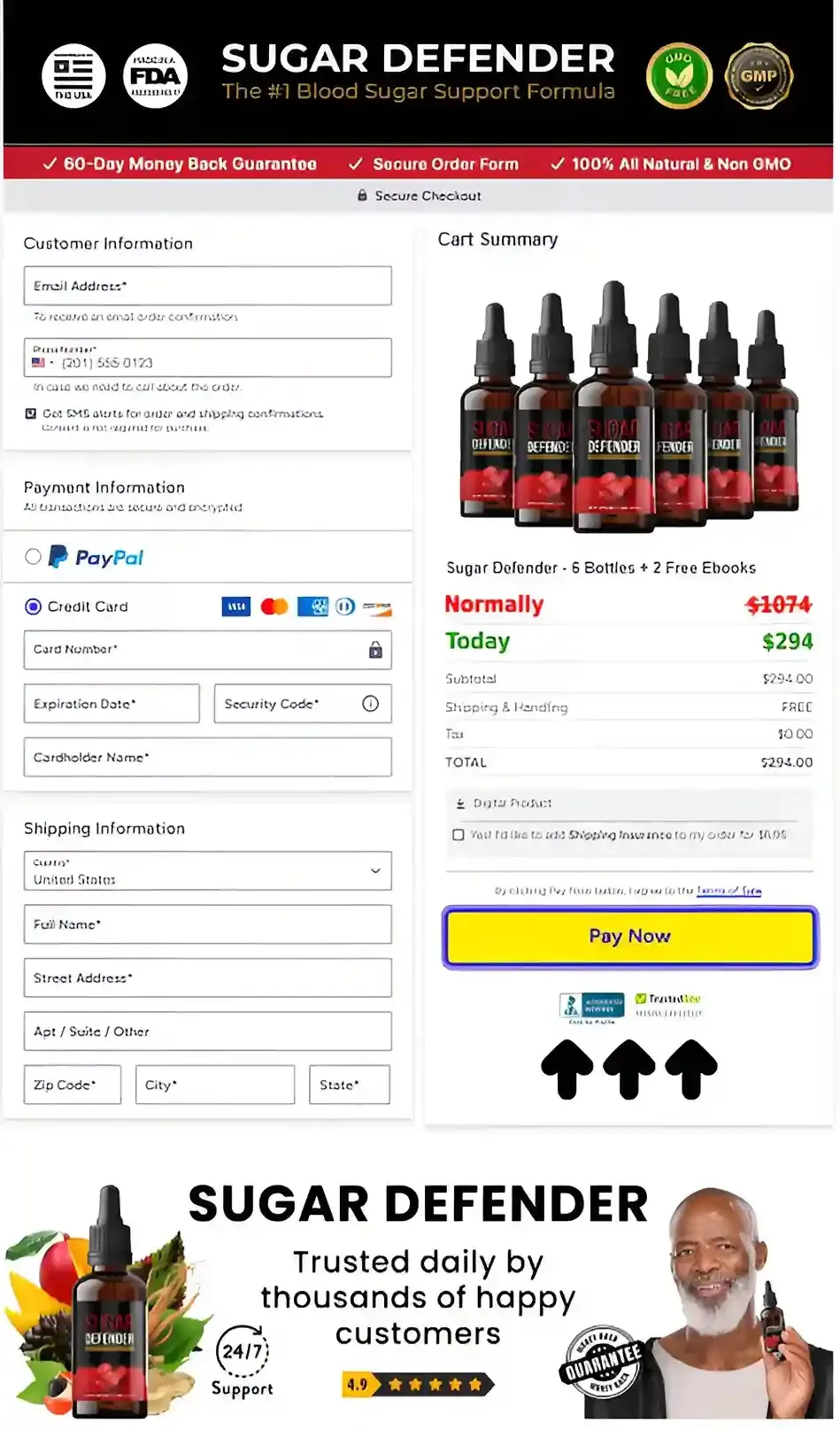
Task: Select the PayPal payment radio button
Action: pos(33,557)
